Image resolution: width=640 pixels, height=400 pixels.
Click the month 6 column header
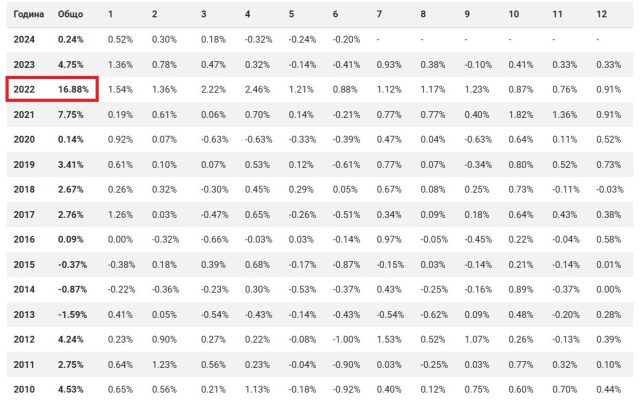335,14
